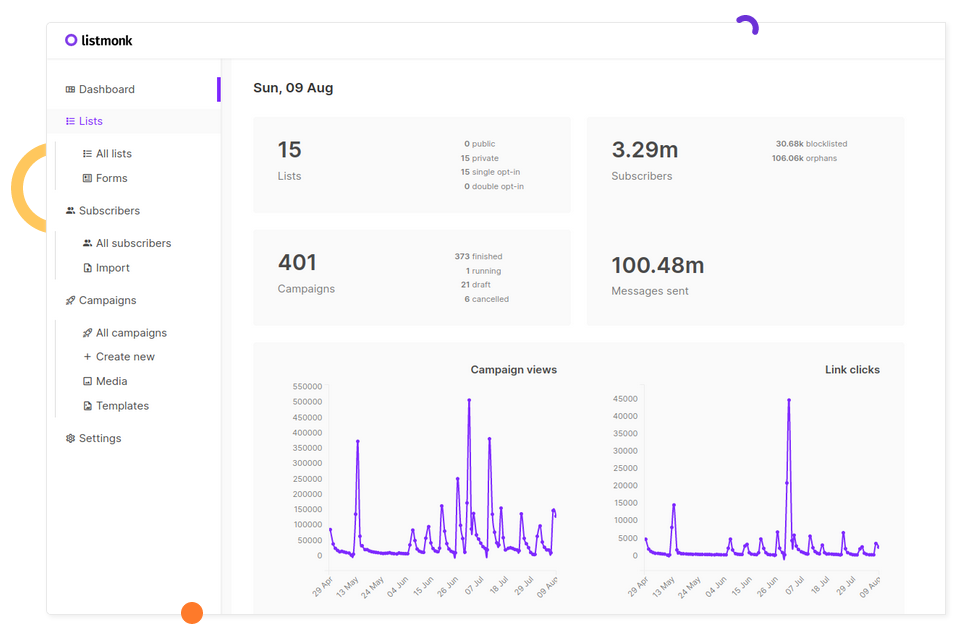Click the Settings gear icon
This screenshot has width=972, height=638.
click(x=69, y=437)
